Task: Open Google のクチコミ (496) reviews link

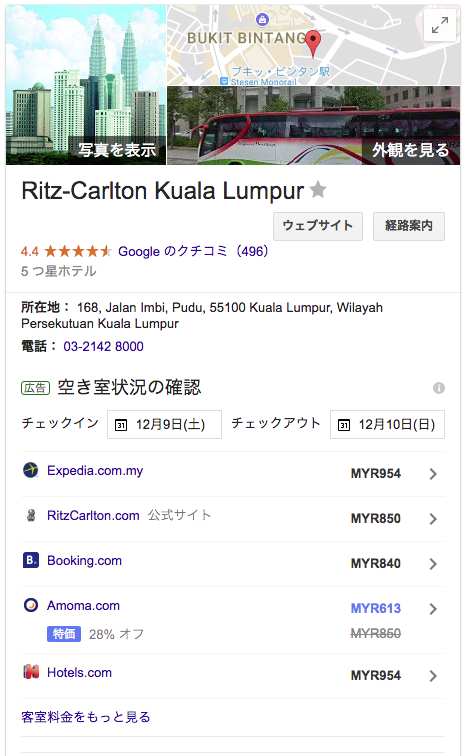Action: [x=193, y=251]
